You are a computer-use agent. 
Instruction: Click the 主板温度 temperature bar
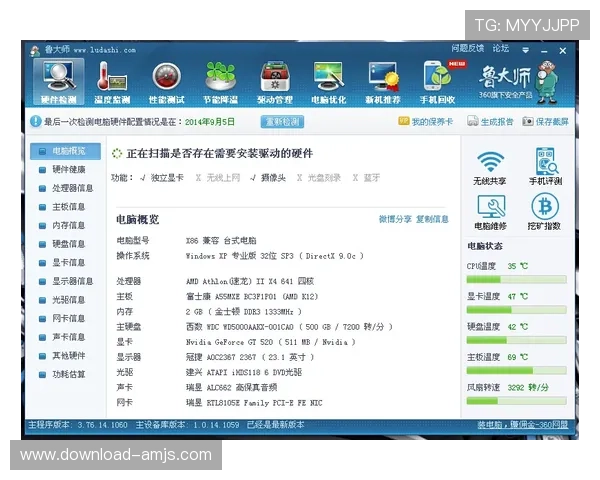tap(516, 371)
